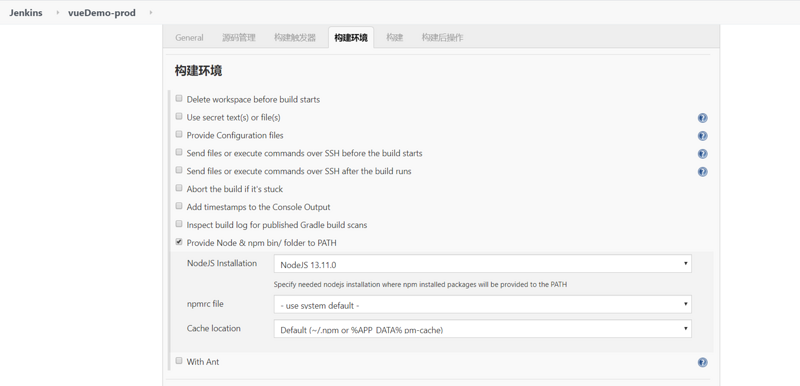Click the 'Specify needed nodejs installation' help text
The width and height of the screenshot is (800, 386).
point(420,285)
